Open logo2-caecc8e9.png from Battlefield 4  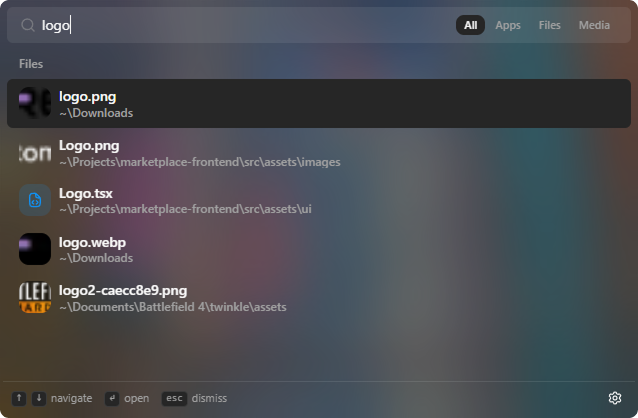click(319, 298)
